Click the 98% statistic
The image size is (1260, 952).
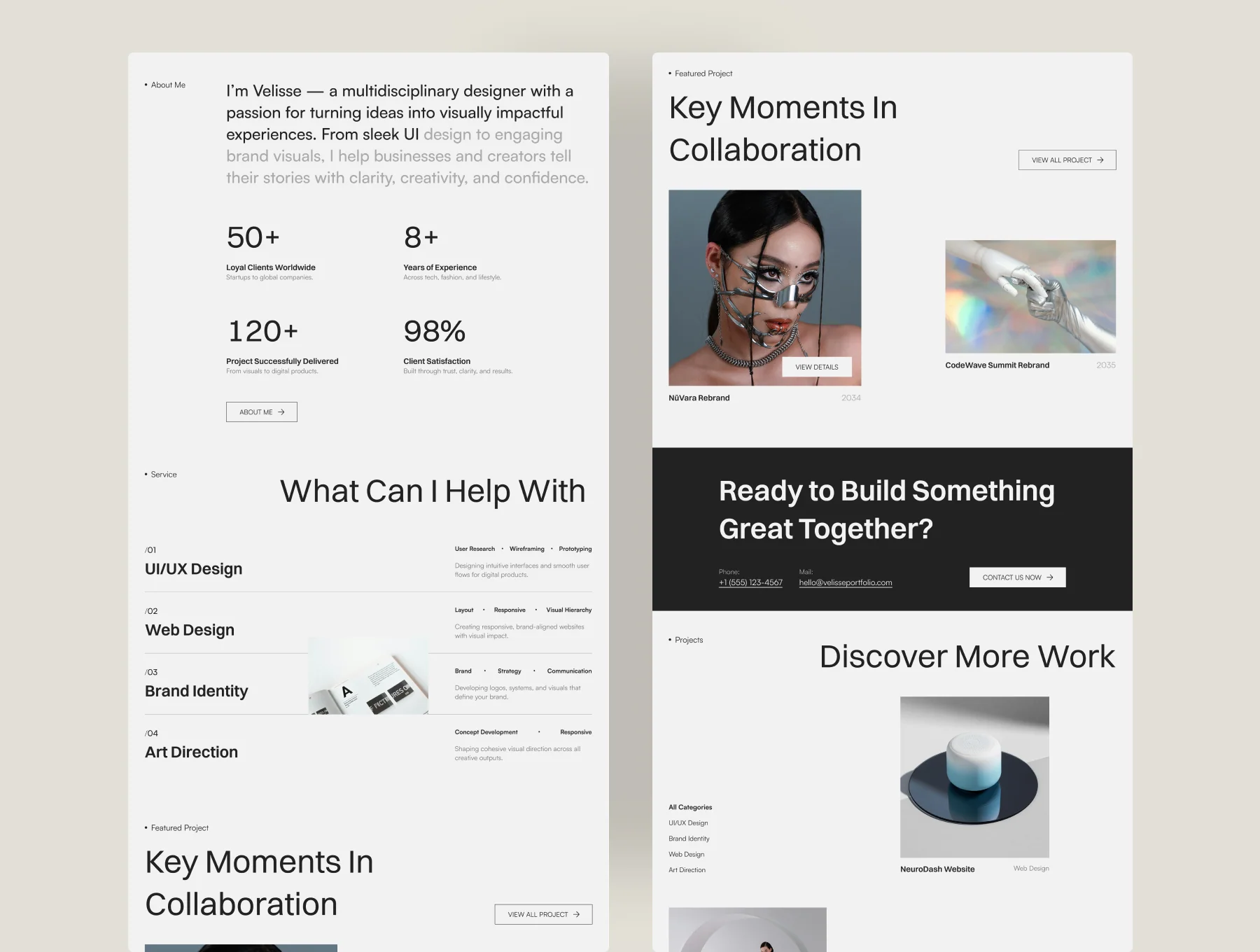tap(435, 331)
